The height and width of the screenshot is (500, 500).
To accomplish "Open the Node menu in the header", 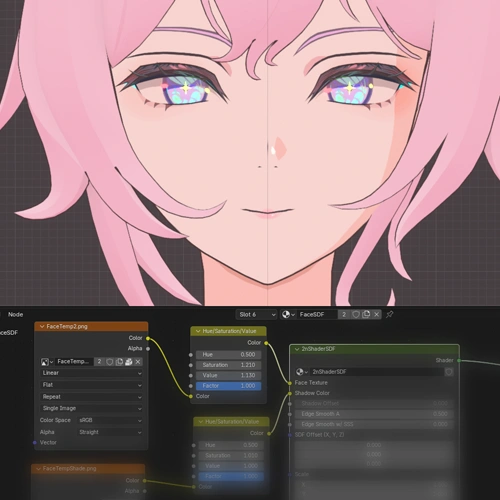I will pyautogui.click(x=15, y=314).
